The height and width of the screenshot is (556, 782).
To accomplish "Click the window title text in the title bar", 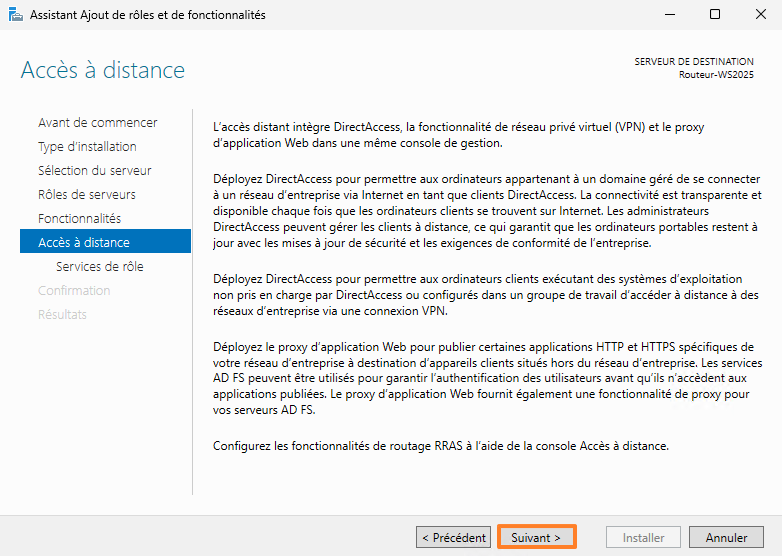I will pos(146,15).
